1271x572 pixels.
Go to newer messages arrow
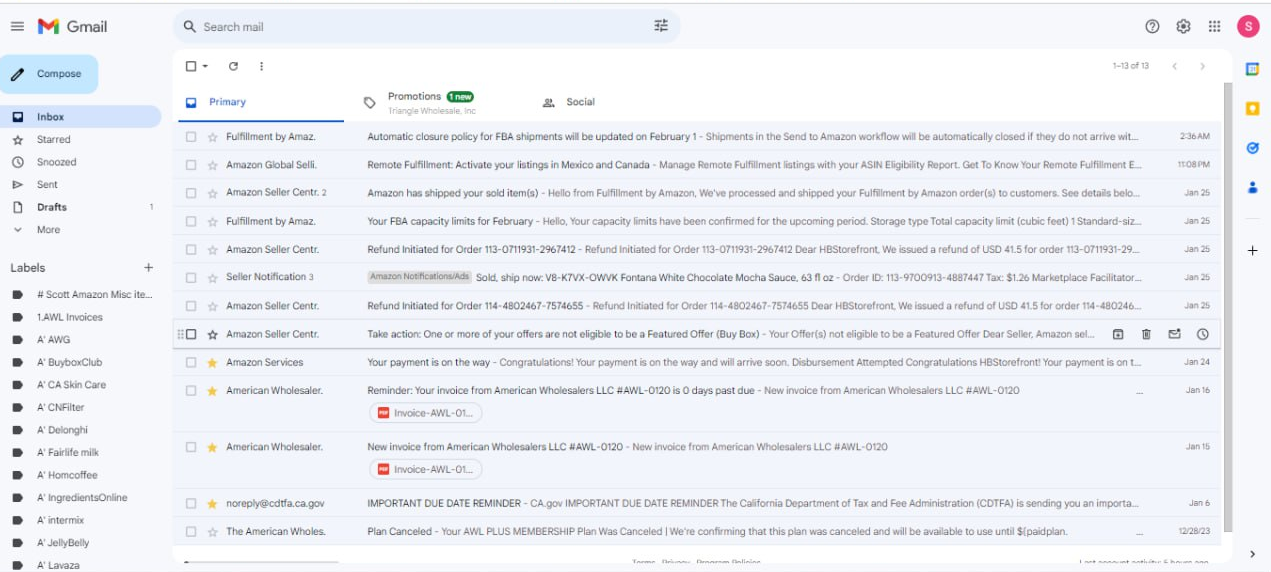[x=1175, y=66]
